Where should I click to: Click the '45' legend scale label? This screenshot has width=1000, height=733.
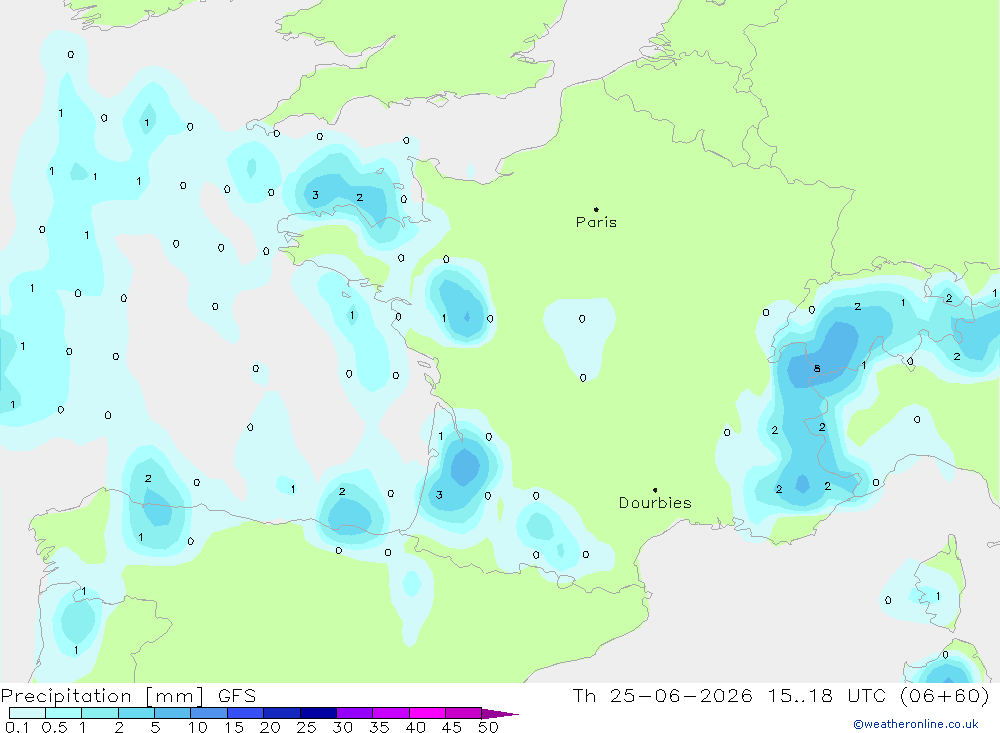(x=452, y=727)
